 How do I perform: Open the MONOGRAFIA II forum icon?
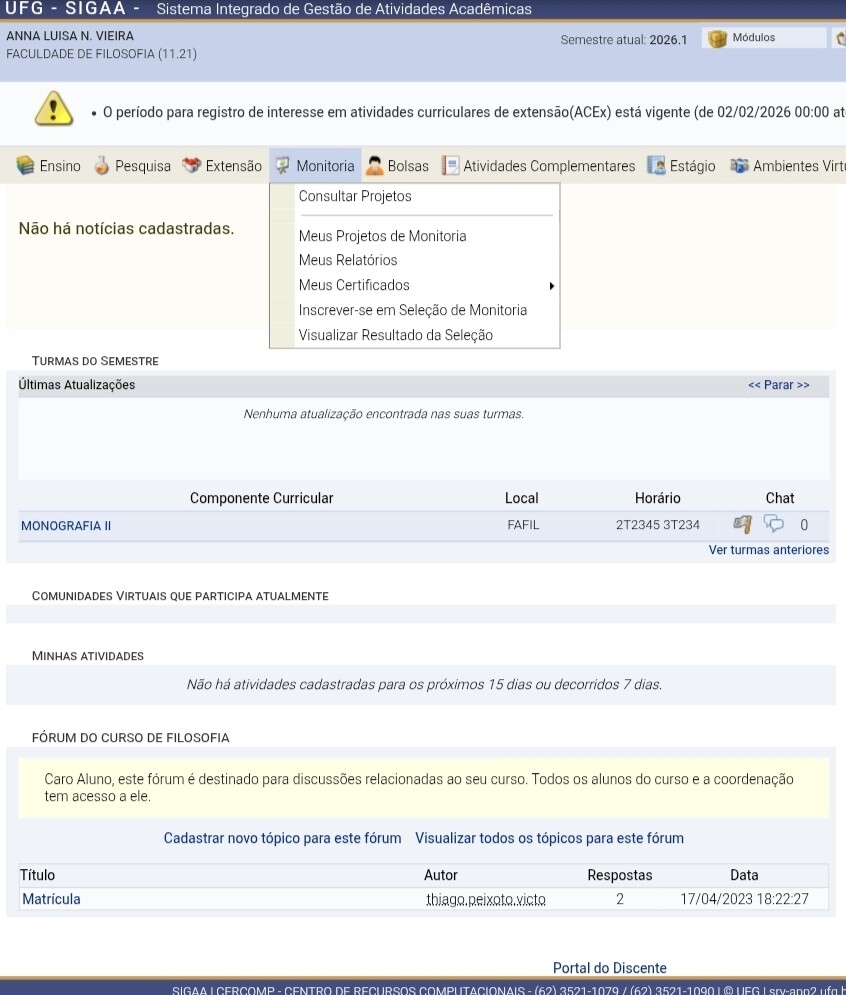coord(743,524)
